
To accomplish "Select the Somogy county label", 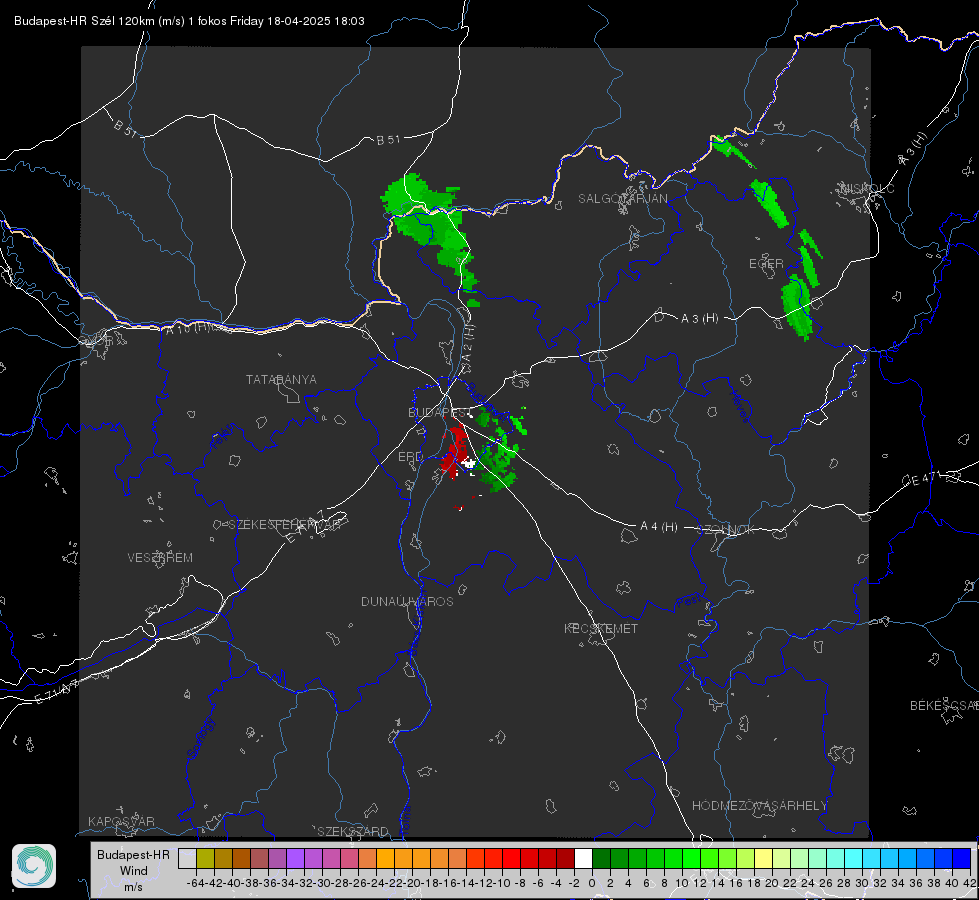I will 199,738.
